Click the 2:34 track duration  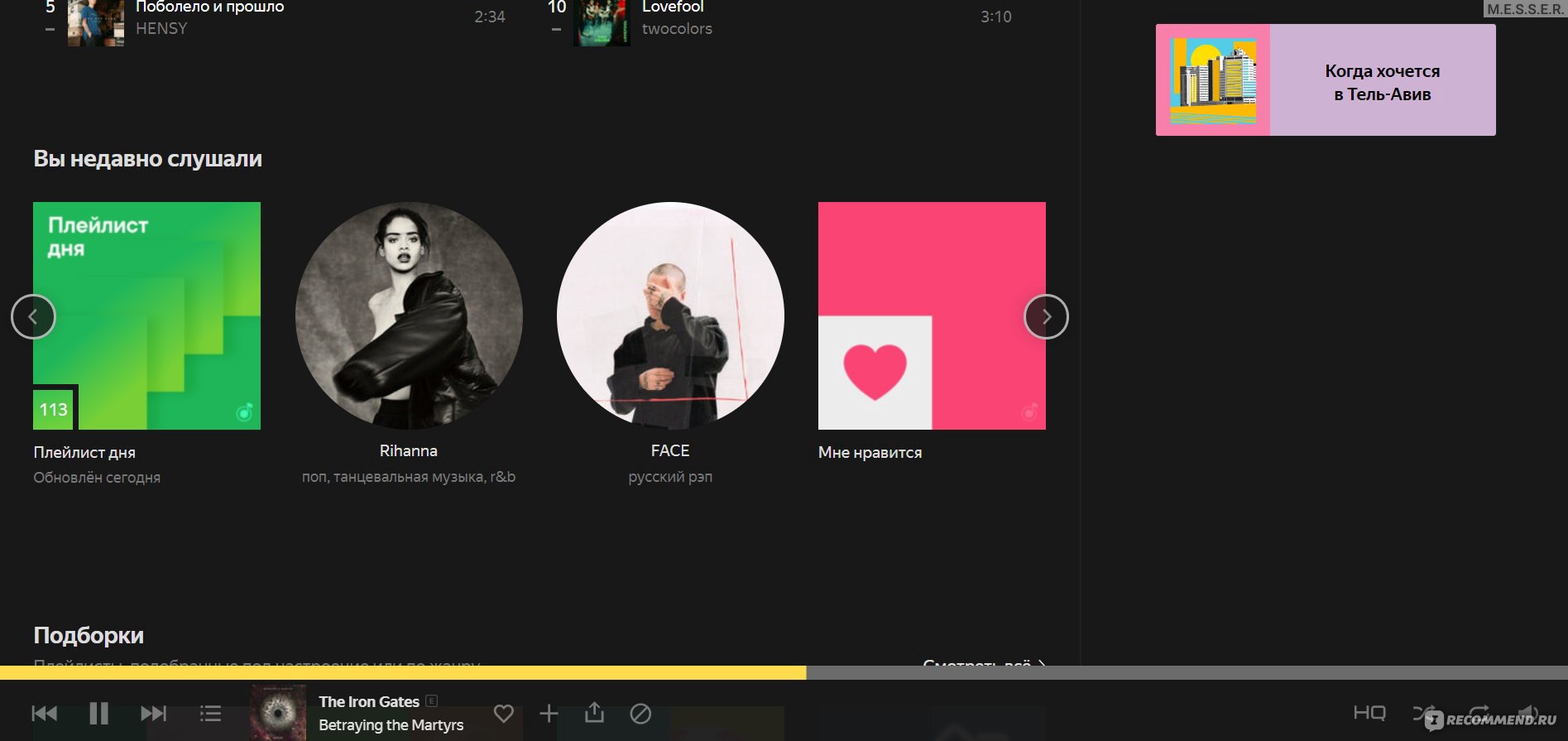click(x=490, y=17)
